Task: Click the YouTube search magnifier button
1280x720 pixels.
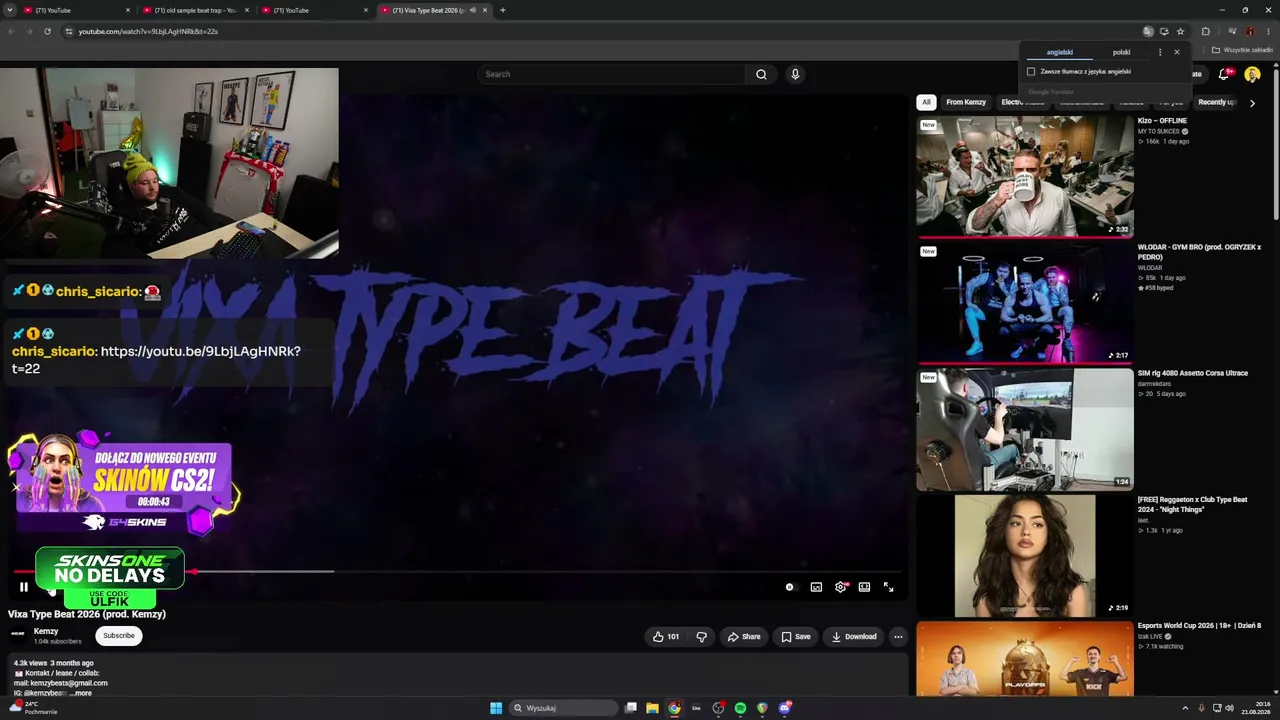Action: [x=761, y=74]
